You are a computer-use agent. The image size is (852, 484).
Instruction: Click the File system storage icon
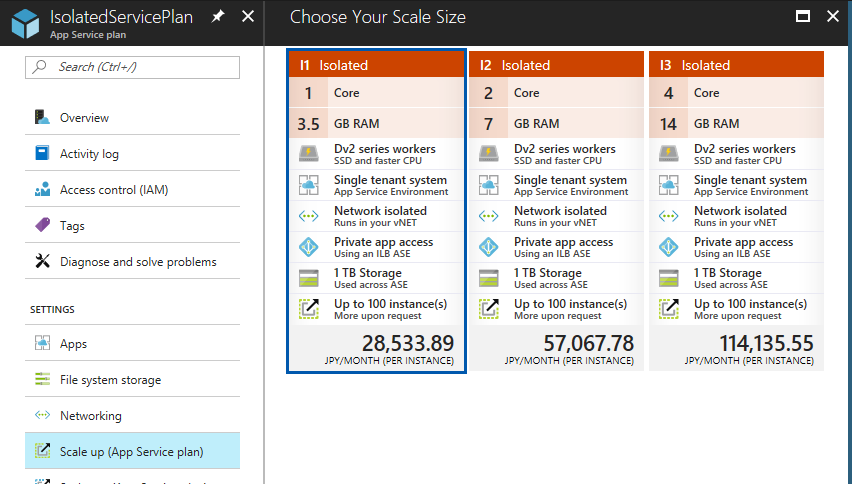pyautogui.click(x=42, y=379)
